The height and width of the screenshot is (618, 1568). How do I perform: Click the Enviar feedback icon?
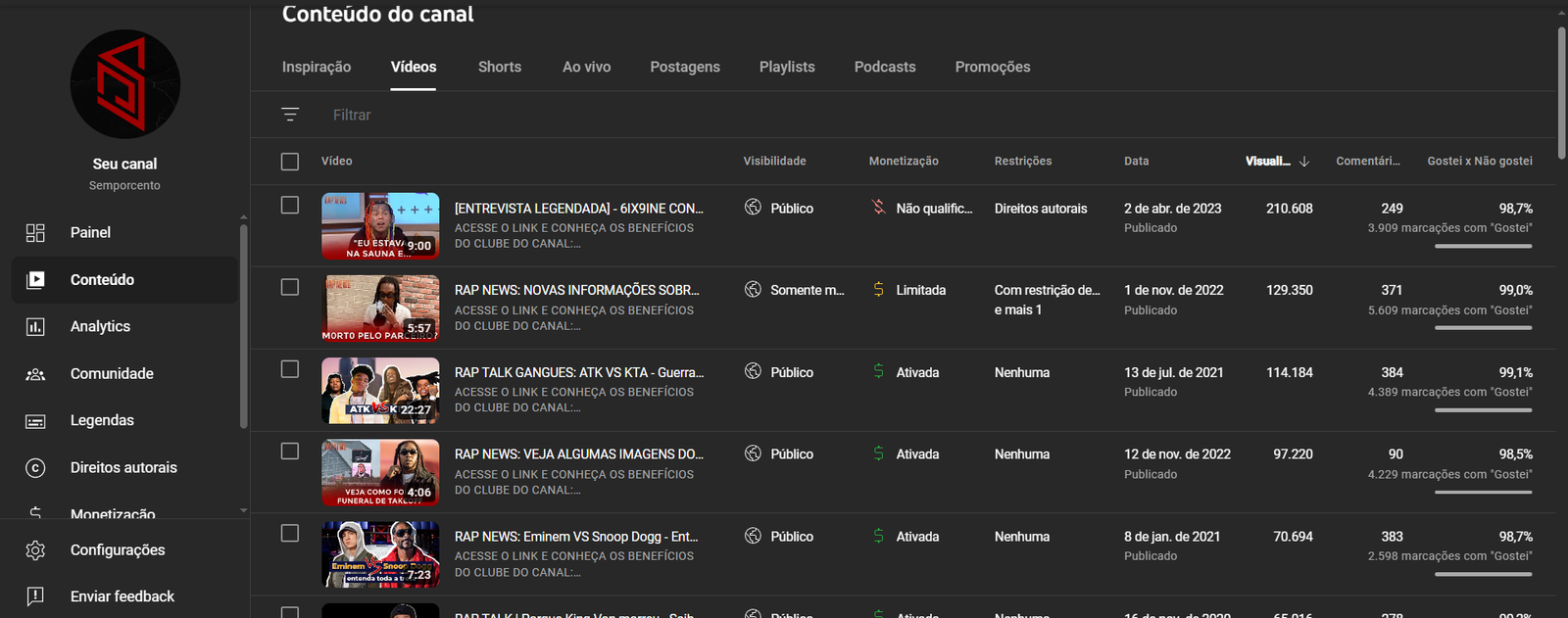pos(35,596)
